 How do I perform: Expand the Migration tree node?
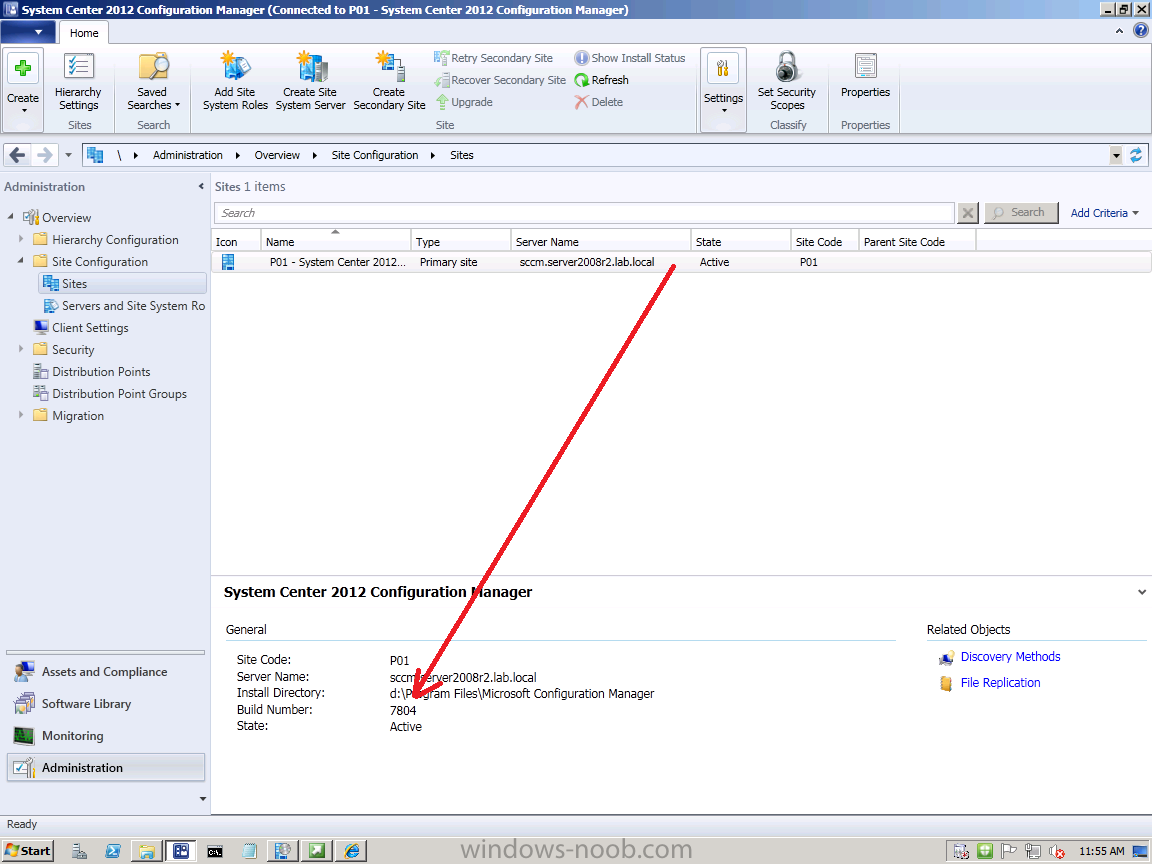tap(21, 415)
